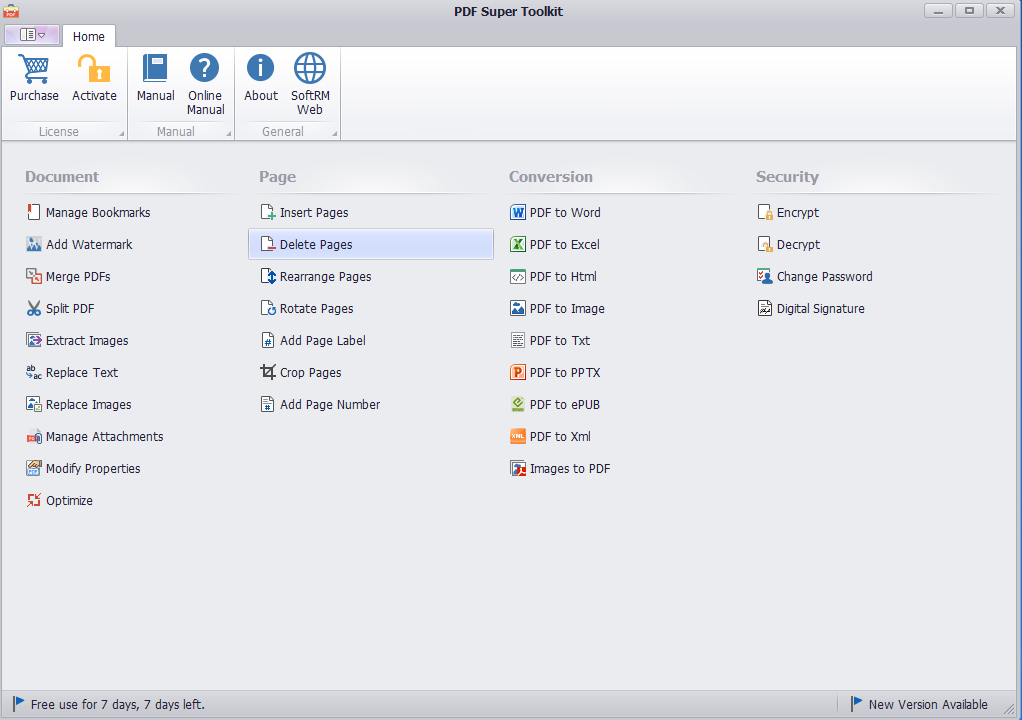
Task: Click the app icon in title bar
Action: coord(11,11)
